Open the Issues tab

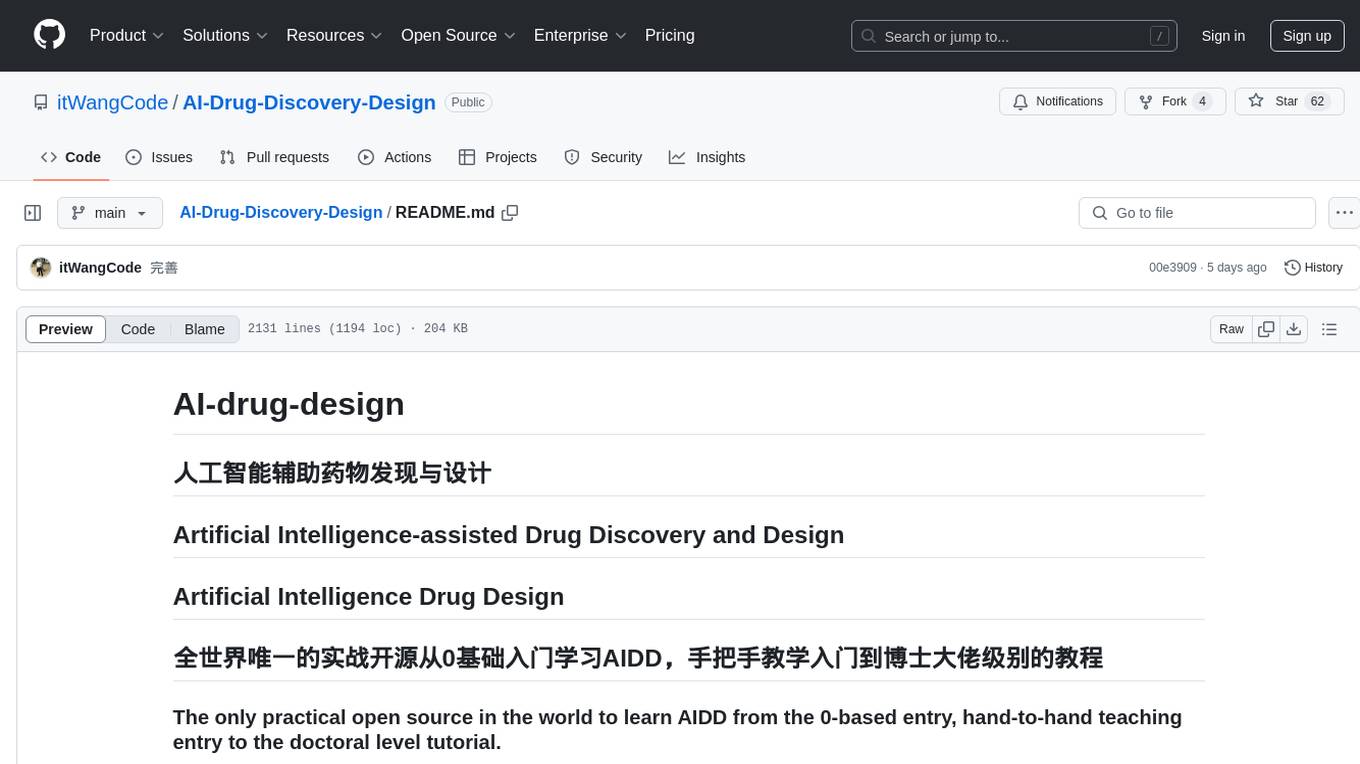pyautogui.click(x=159, y=157)
